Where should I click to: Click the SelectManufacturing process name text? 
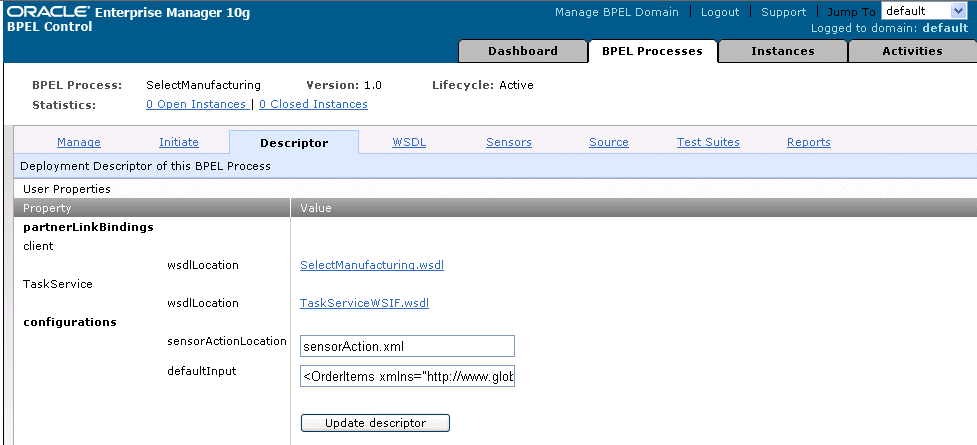coord(204,85)
